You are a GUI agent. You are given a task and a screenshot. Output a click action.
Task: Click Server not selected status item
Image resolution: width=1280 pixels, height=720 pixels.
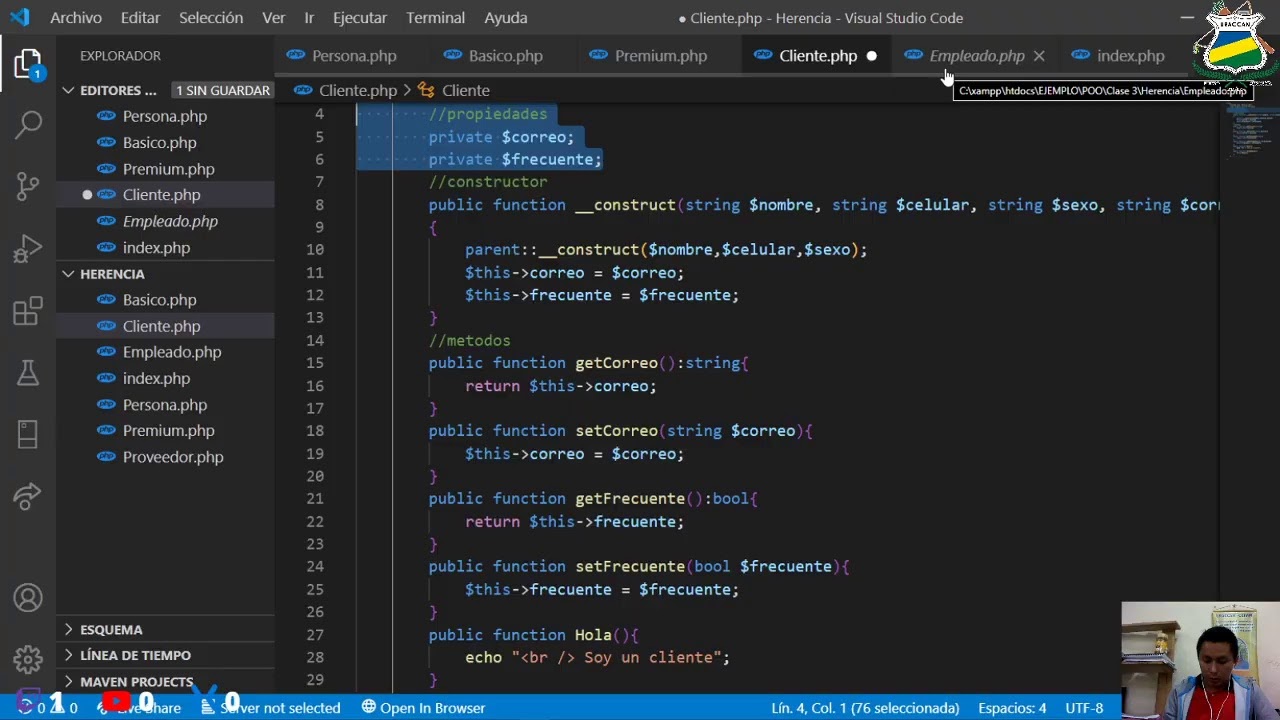pos(271,708)
